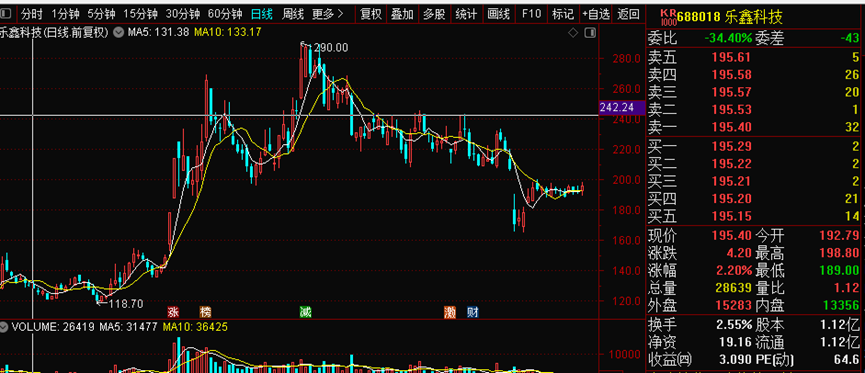Click the 返回 back button
This screenshot has width=865, height=373.
[x=628, y=14]
